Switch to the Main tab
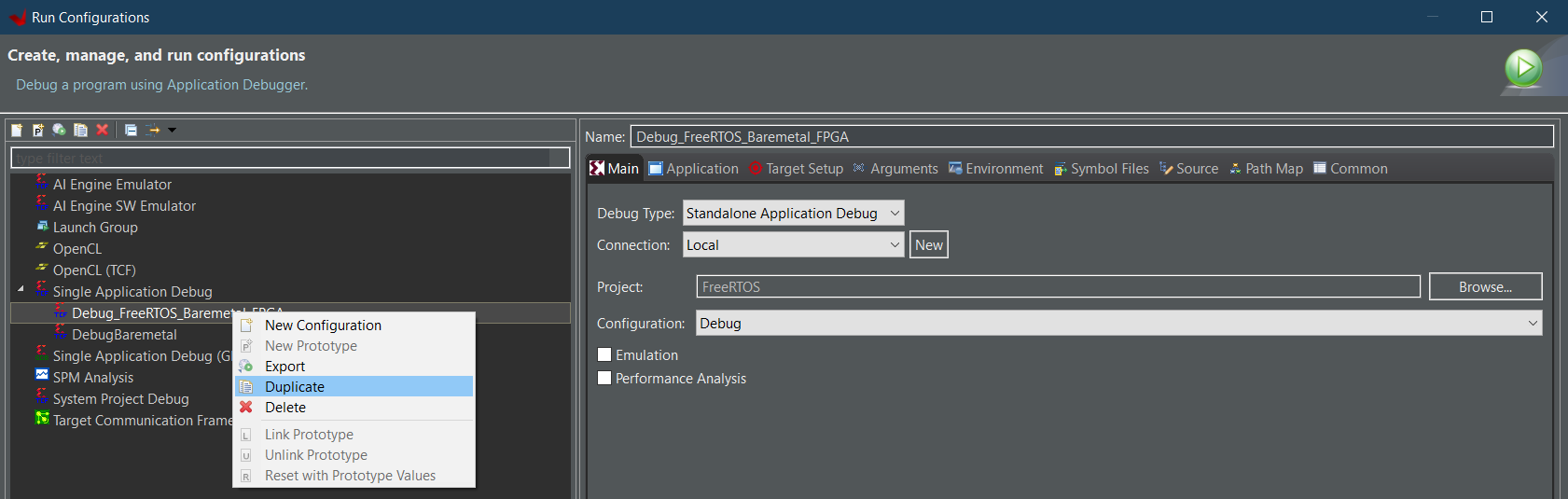1568x499 pixels. (615, 169)
